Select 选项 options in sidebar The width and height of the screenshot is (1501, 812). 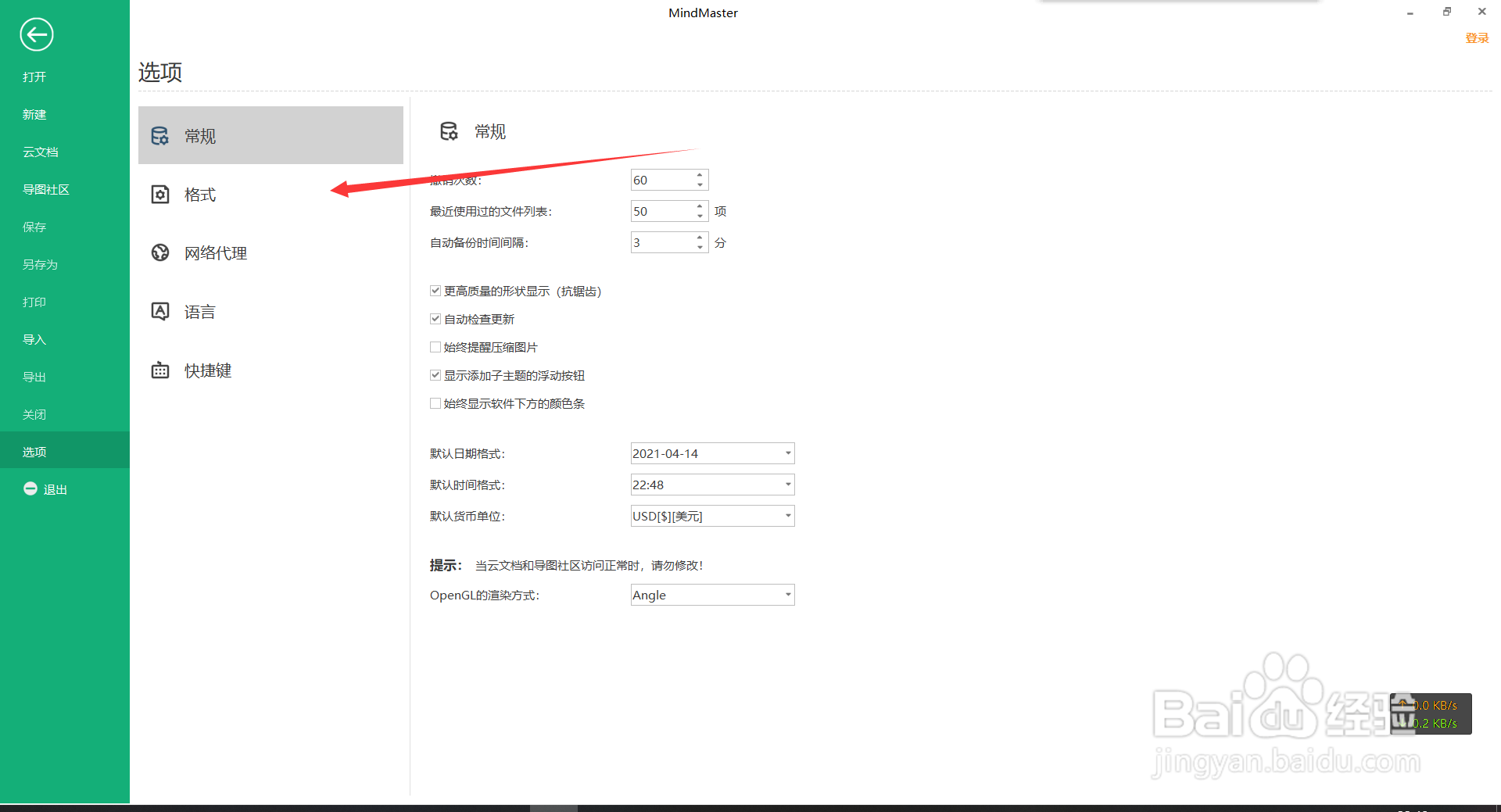(x=65, y=451)
